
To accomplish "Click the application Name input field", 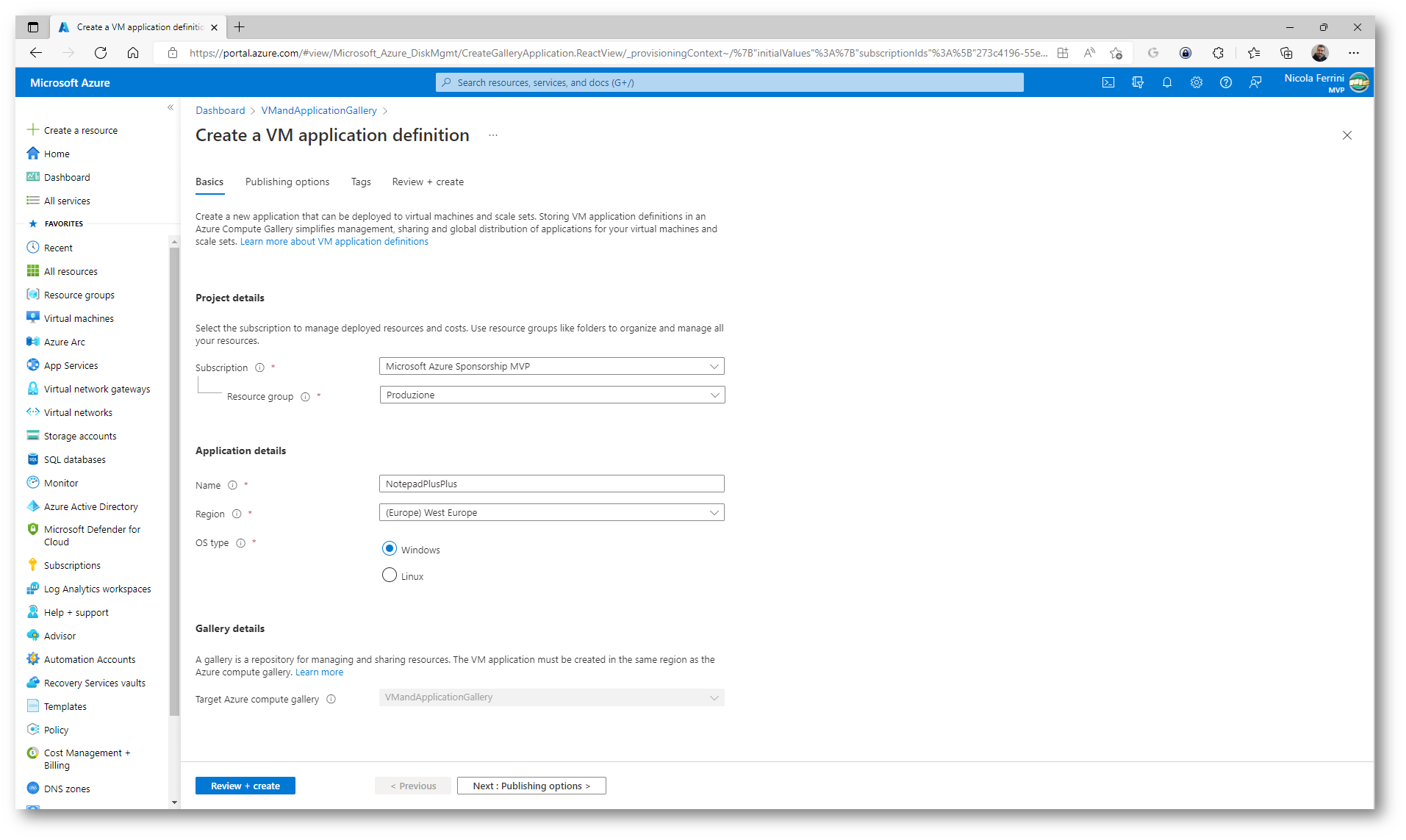I will [551, 484].
